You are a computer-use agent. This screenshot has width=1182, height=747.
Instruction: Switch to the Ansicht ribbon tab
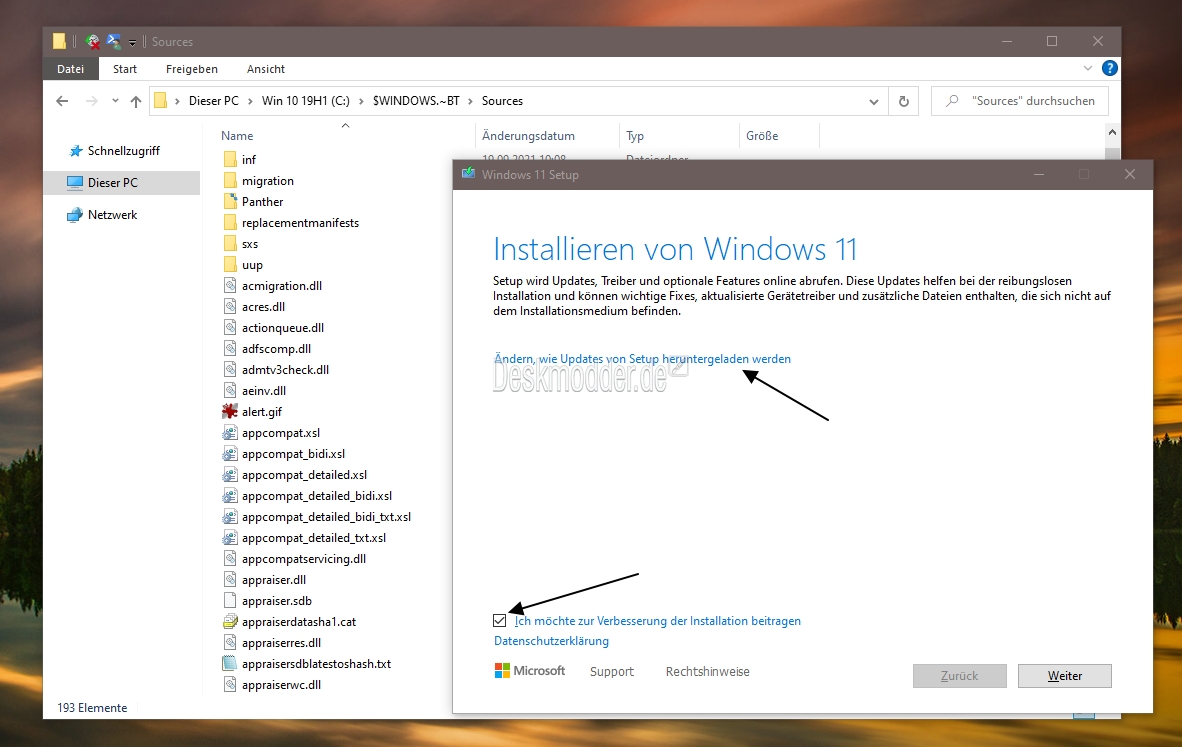(266, 69)
